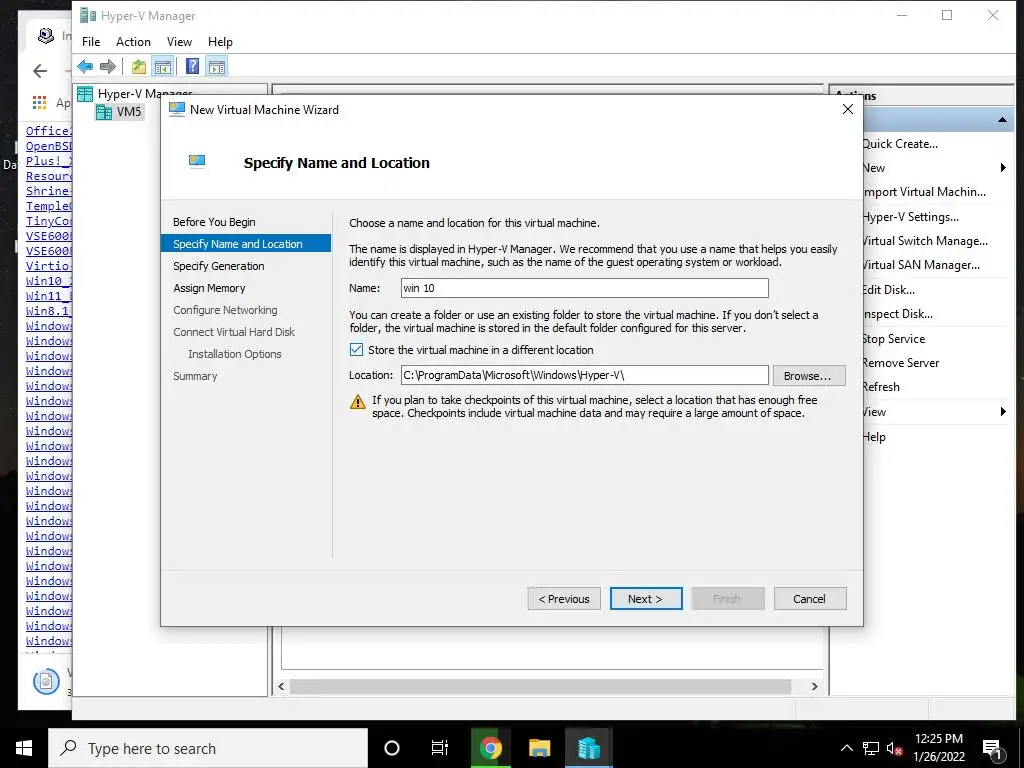Click the horizontal scrollbar track
This screenshot has width=1024, height=768.
point(541,686)
